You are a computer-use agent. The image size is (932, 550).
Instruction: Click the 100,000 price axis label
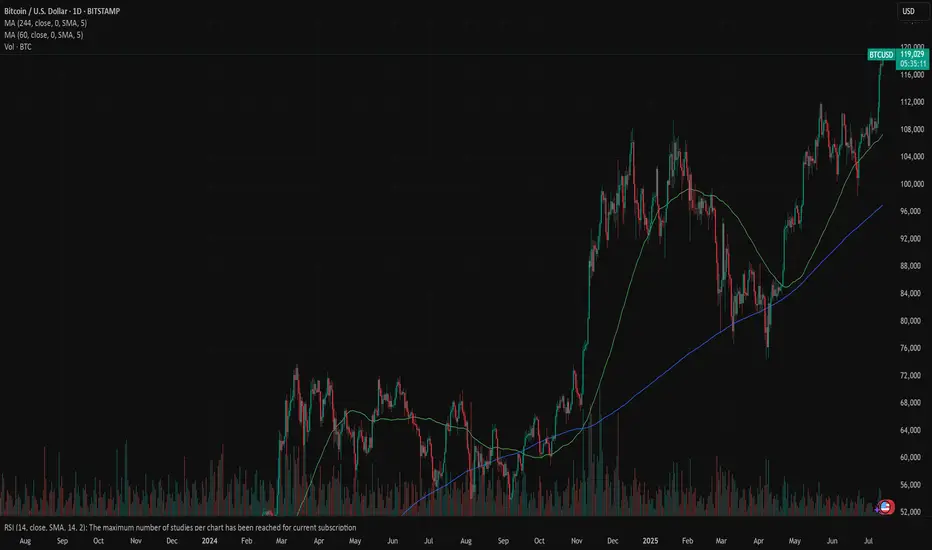click(x=912, y=184)
